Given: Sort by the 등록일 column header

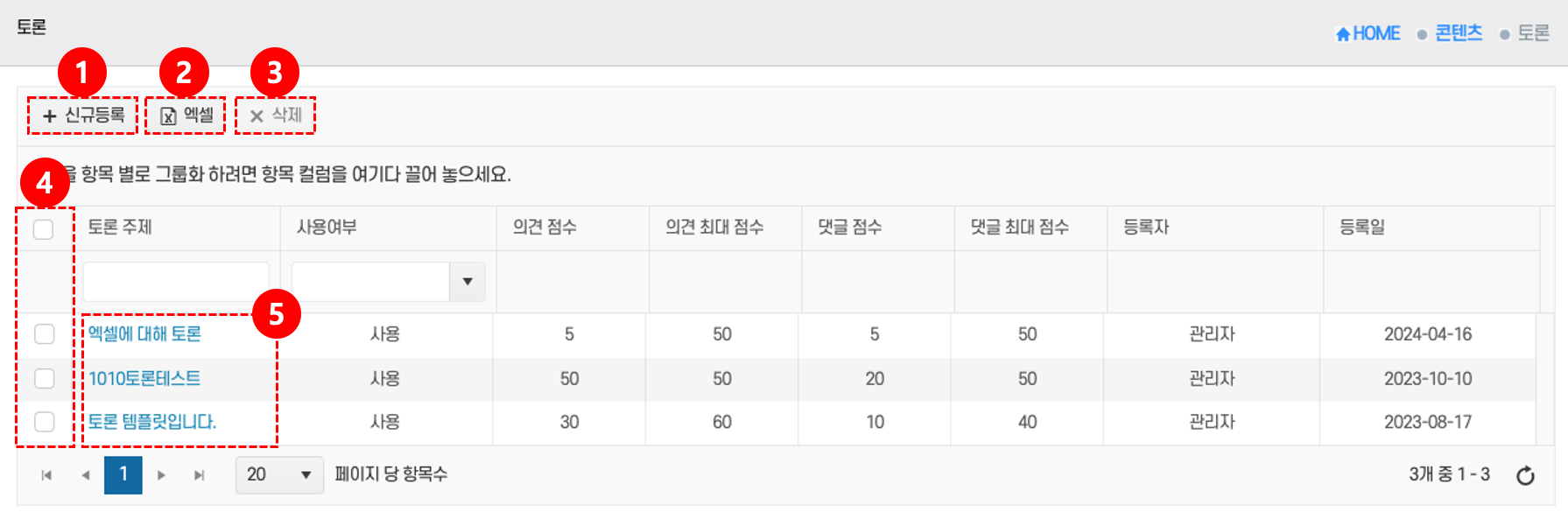Looking at the screenshot, I should [x=1361, y=228].
